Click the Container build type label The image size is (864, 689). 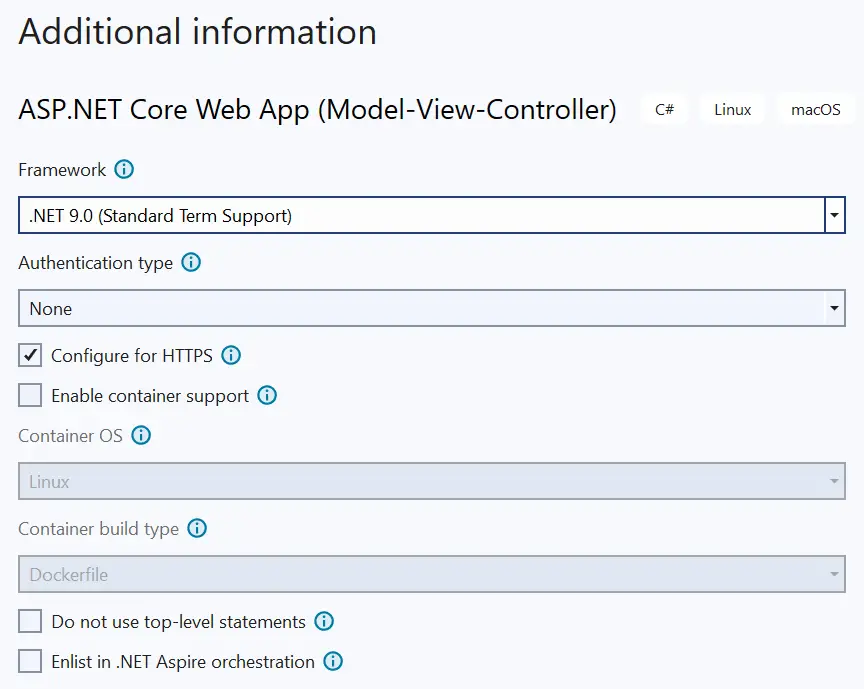(99, 529)
